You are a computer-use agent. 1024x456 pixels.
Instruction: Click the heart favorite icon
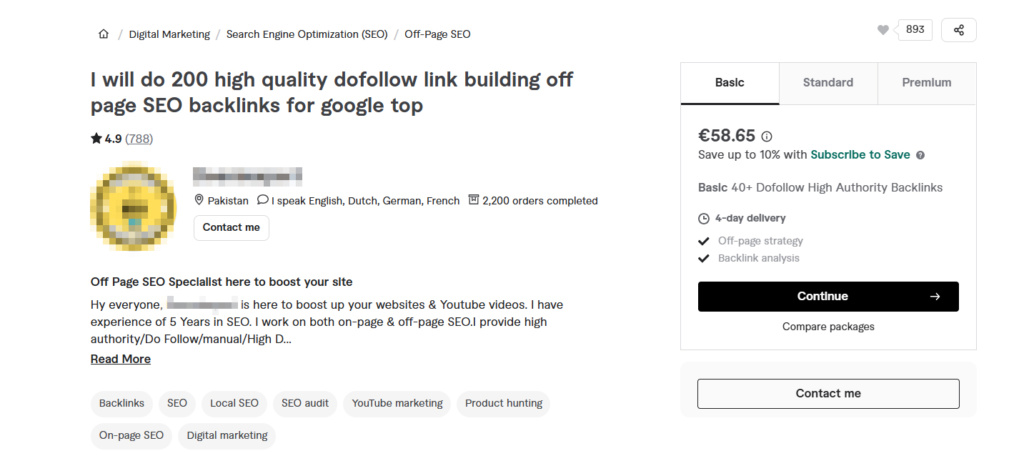tap(883, 30)
